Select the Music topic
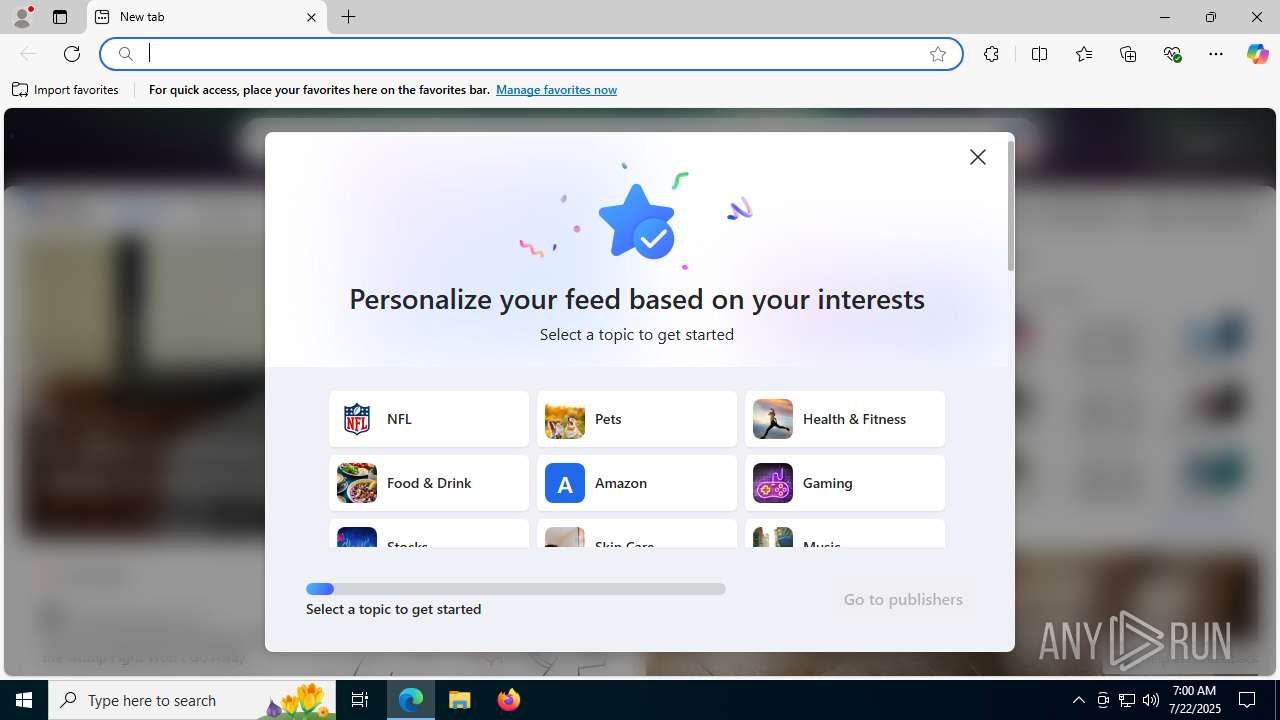Image resolution: width=1280 pixels, height=720 pixels. [845, 534]
